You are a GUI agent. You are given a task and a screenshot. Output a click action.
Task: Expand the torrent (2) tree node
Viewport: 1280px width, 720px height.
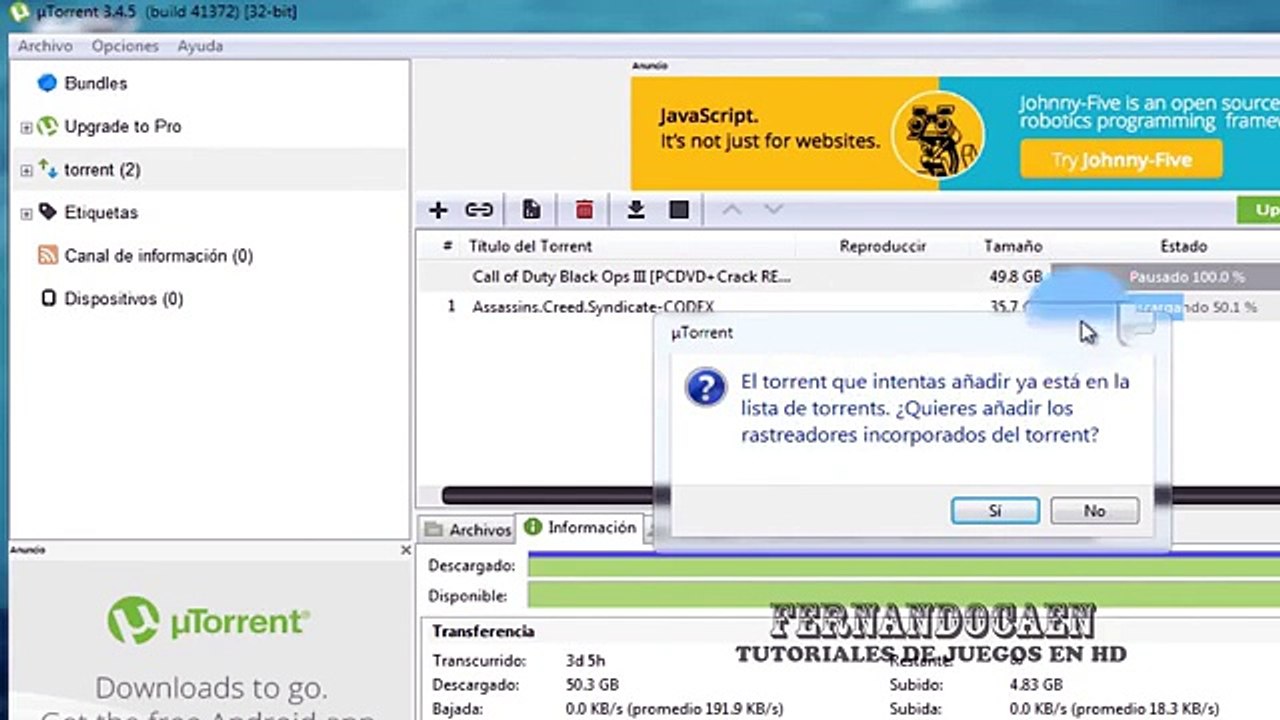26,171
